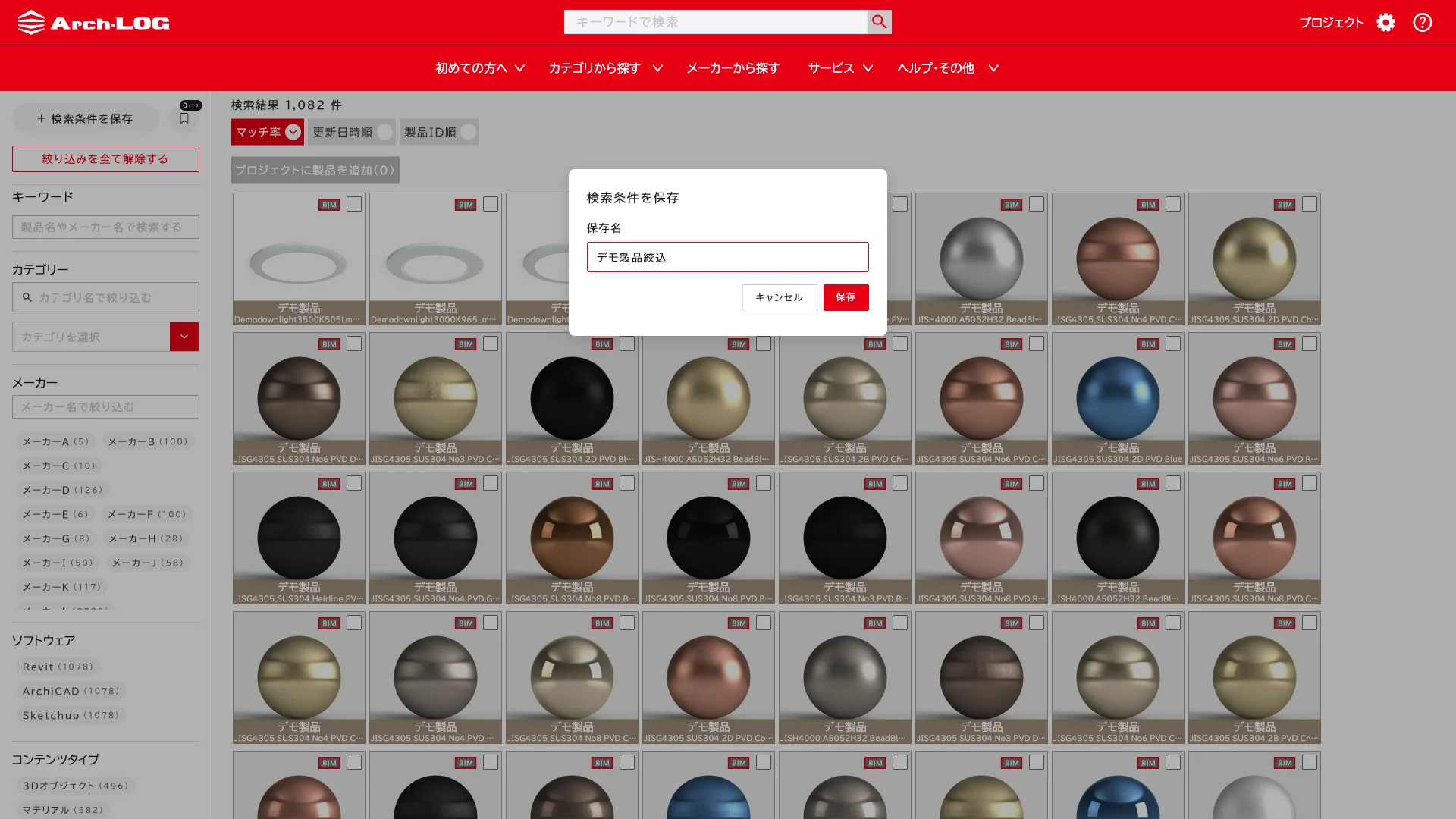The image size is (1456, 819).
Task: Open the settings gear icon
Action: point(1385,23)
